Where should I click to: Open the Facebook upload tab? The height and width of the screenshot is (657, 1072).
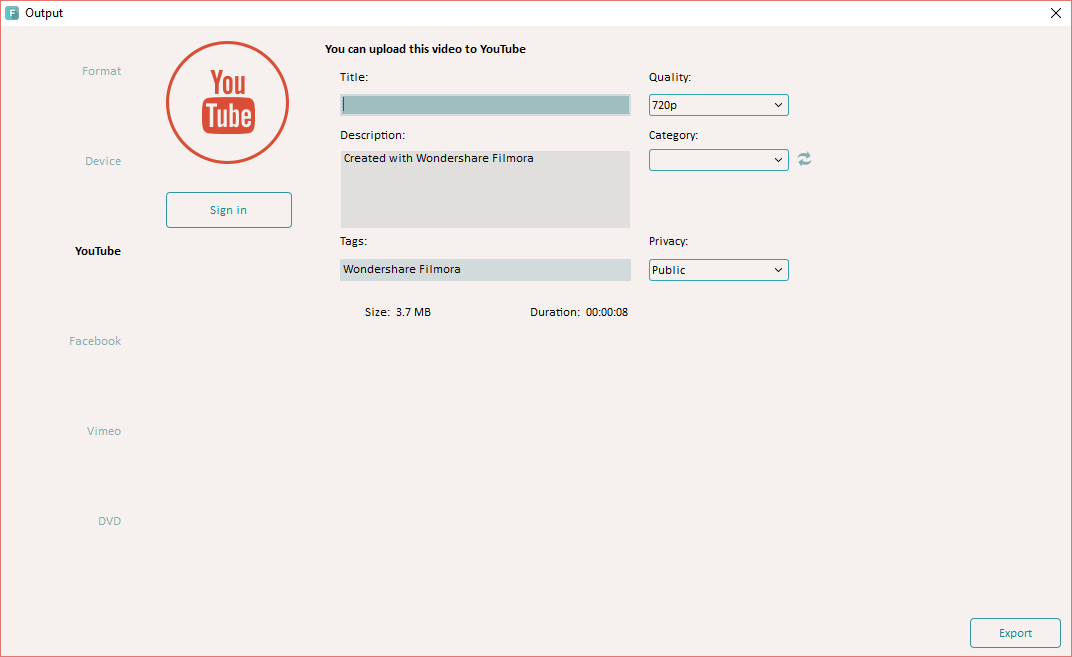point(95,341)
